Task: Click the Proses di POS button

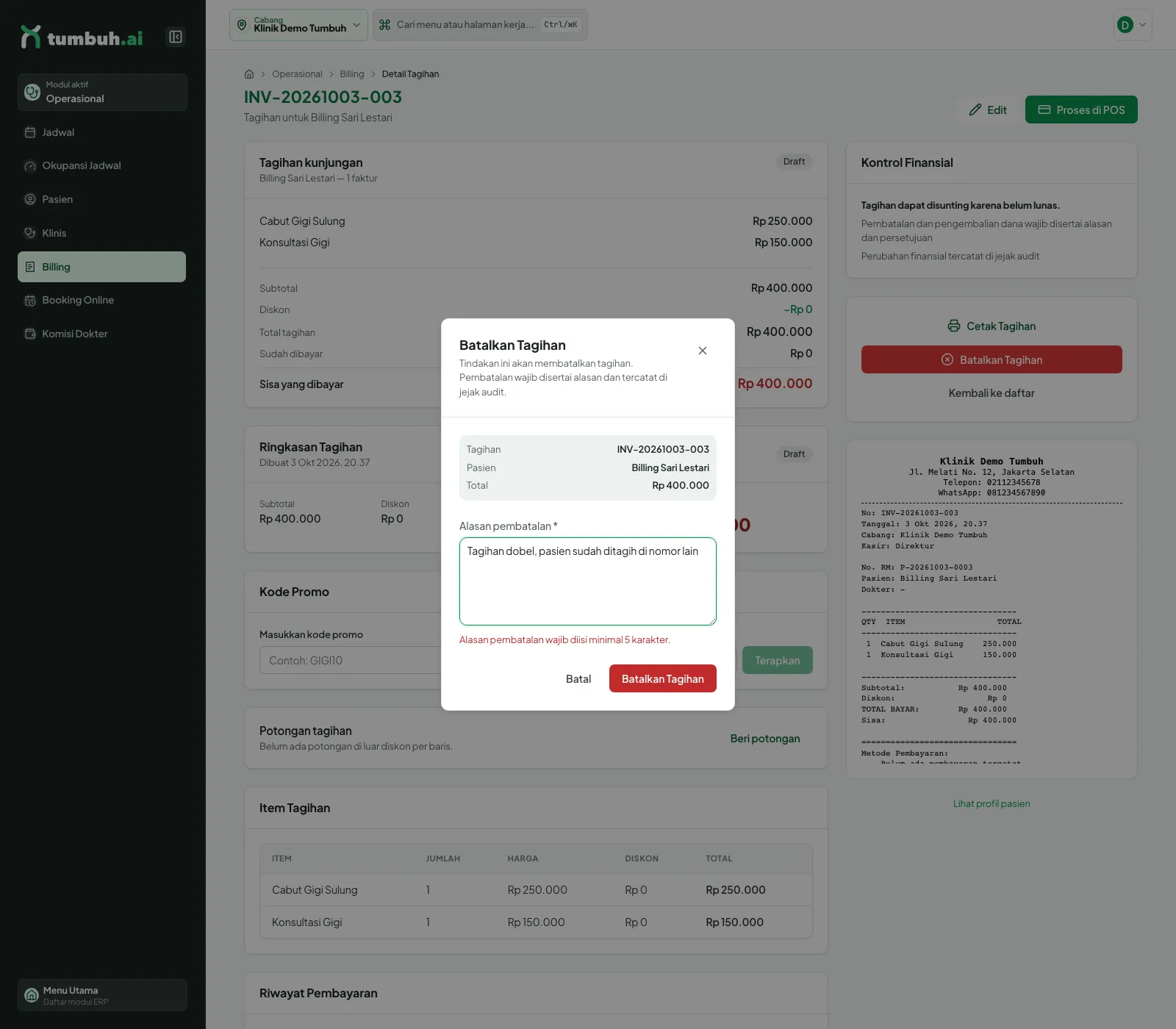Action: pos(1081,110)
